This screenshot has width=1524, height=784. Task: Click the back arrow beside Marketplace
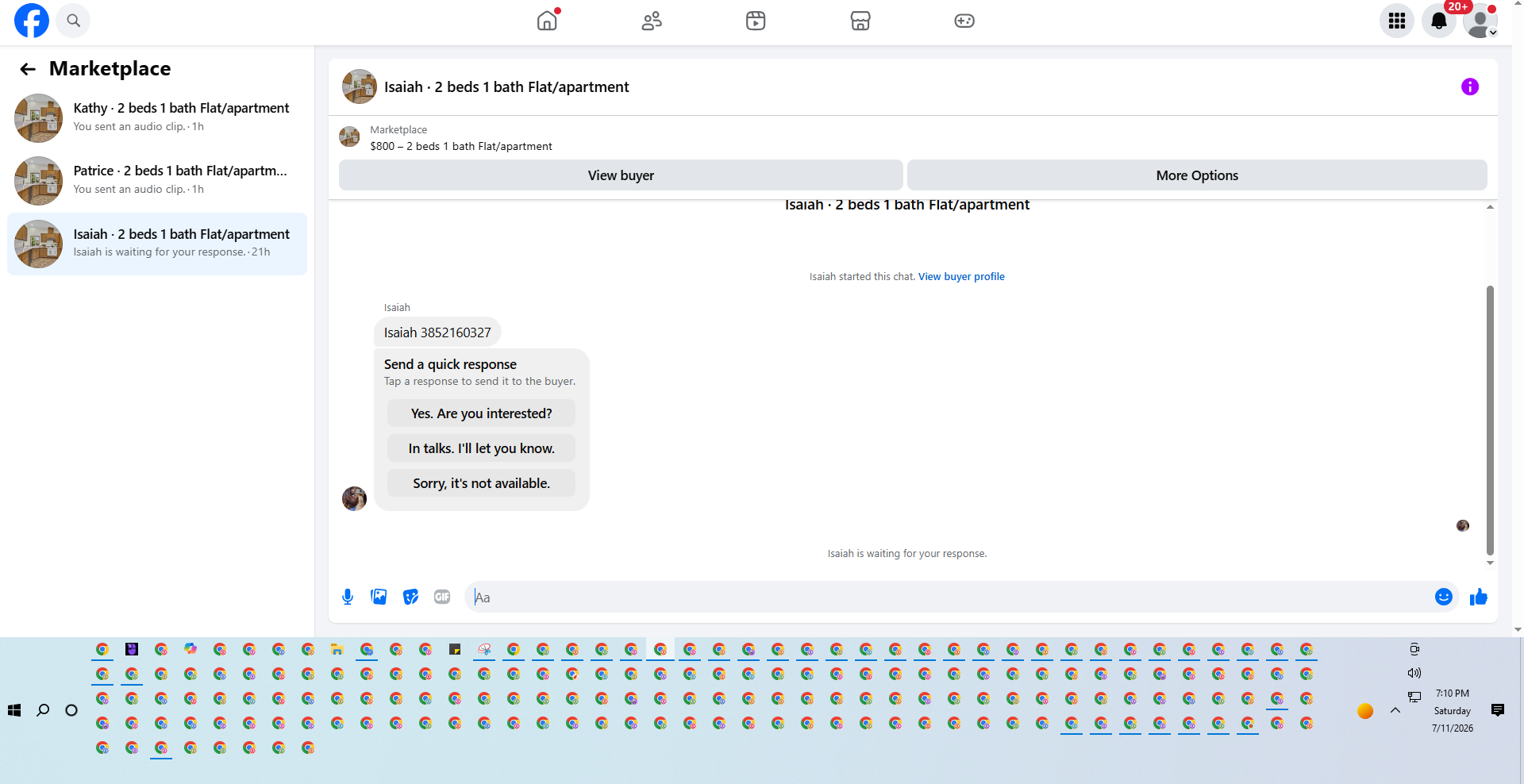point(28,69)
